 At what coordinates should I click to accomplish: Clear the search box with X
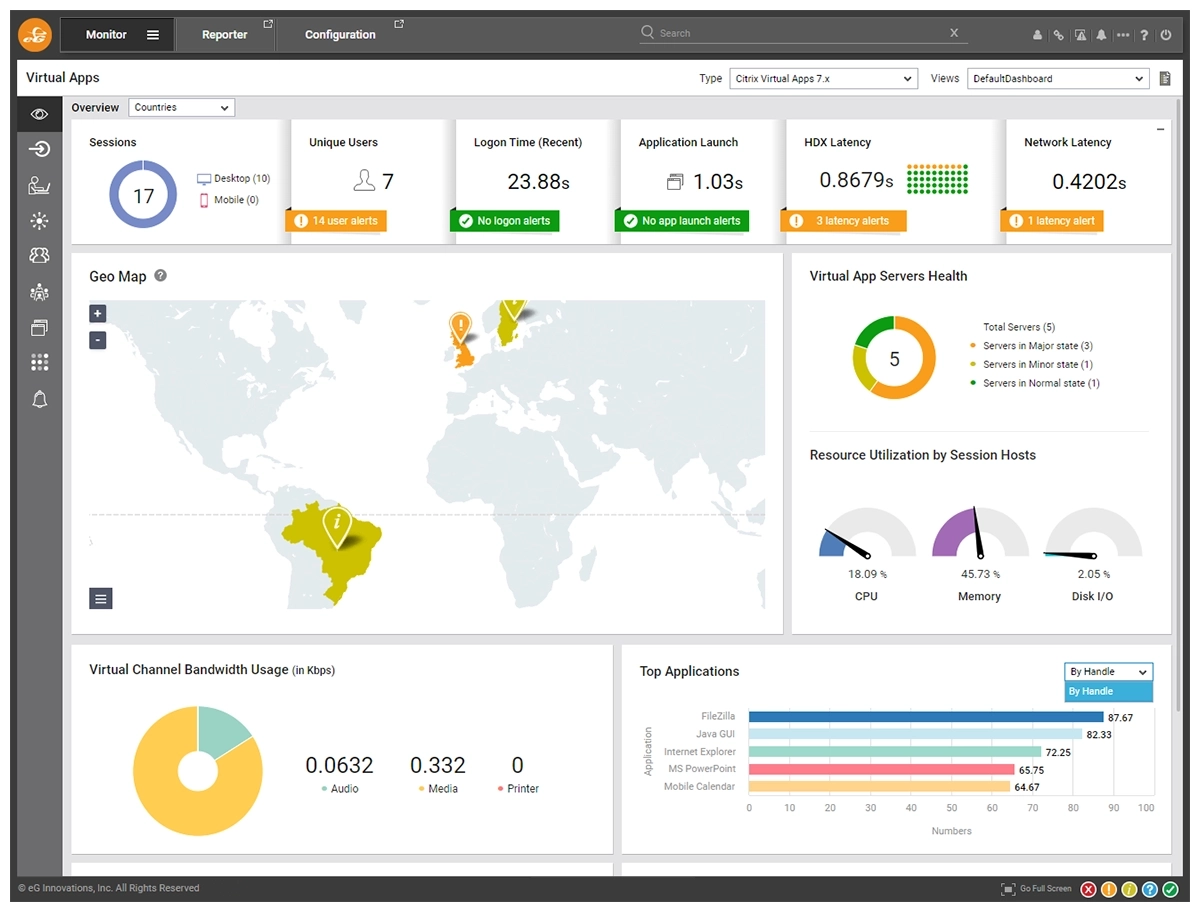click(x=954, y=33)
